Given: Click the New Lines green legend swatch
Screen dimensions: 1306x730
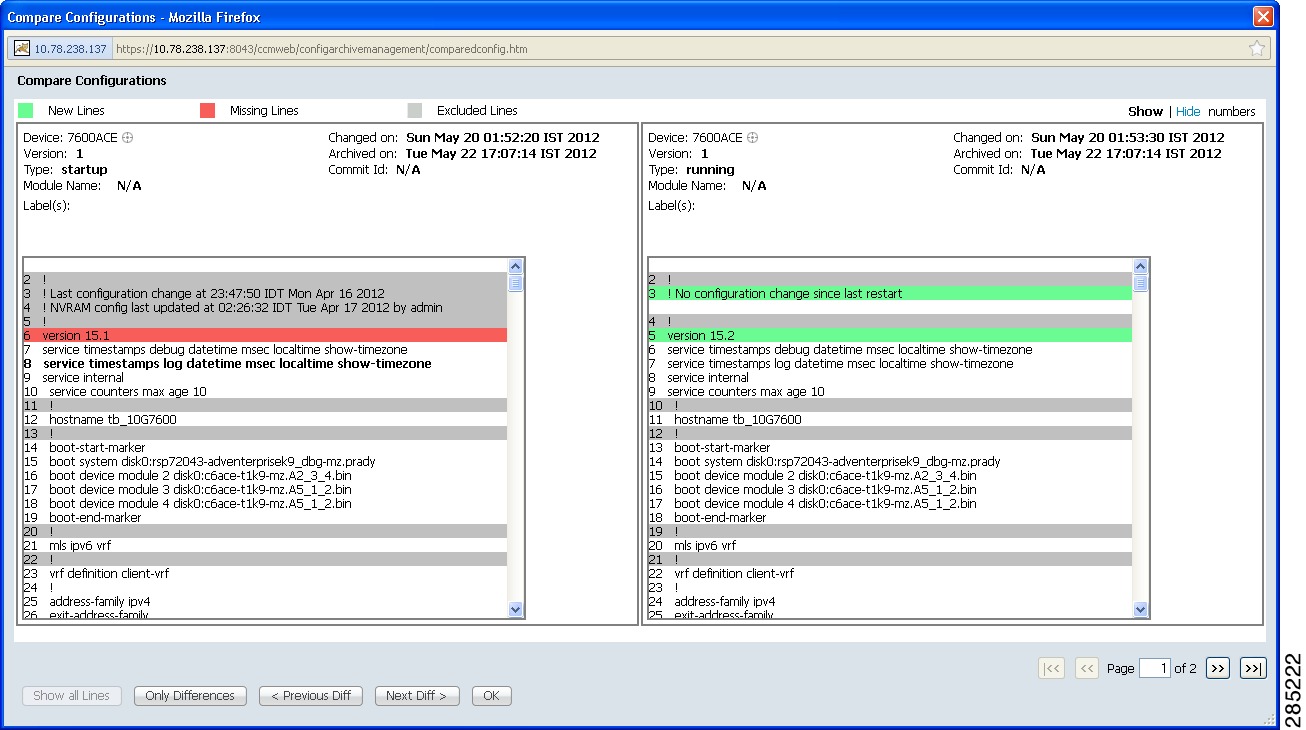Looking at the screenshot, I should [x=26, y=111].
